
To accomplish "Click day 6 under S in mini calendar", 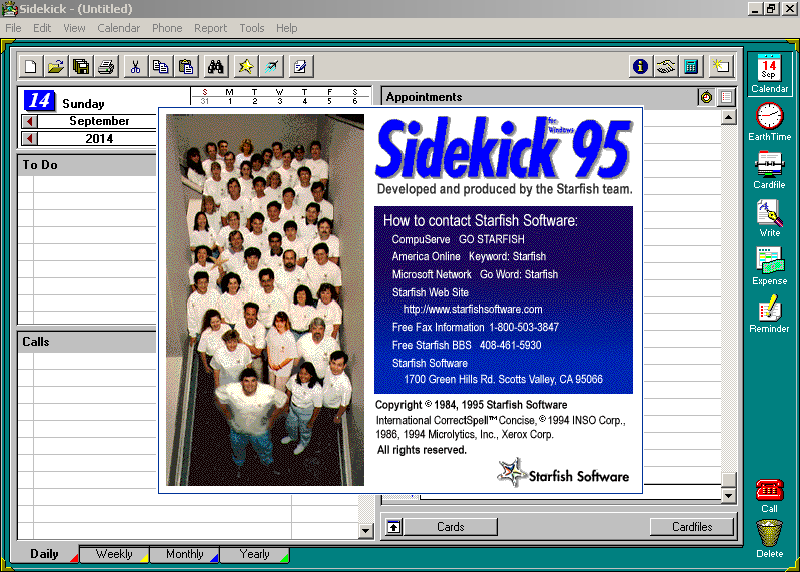I will click(355, 101).
